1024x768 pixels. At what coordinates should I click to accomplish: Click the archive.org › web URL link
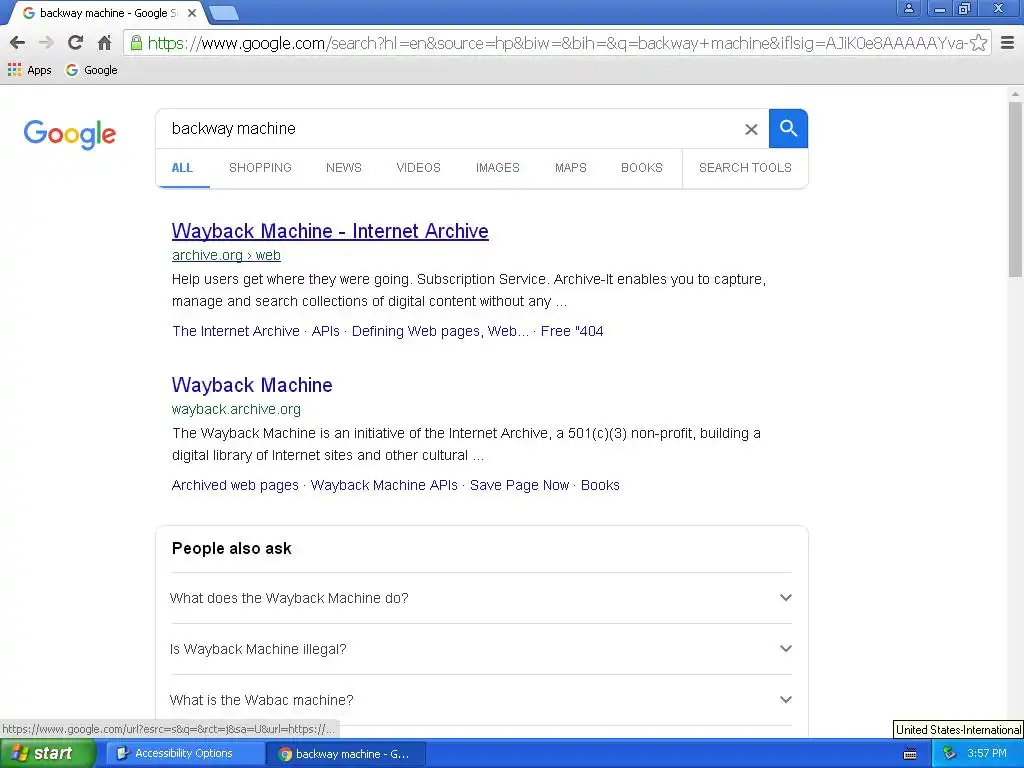(226, 255)
